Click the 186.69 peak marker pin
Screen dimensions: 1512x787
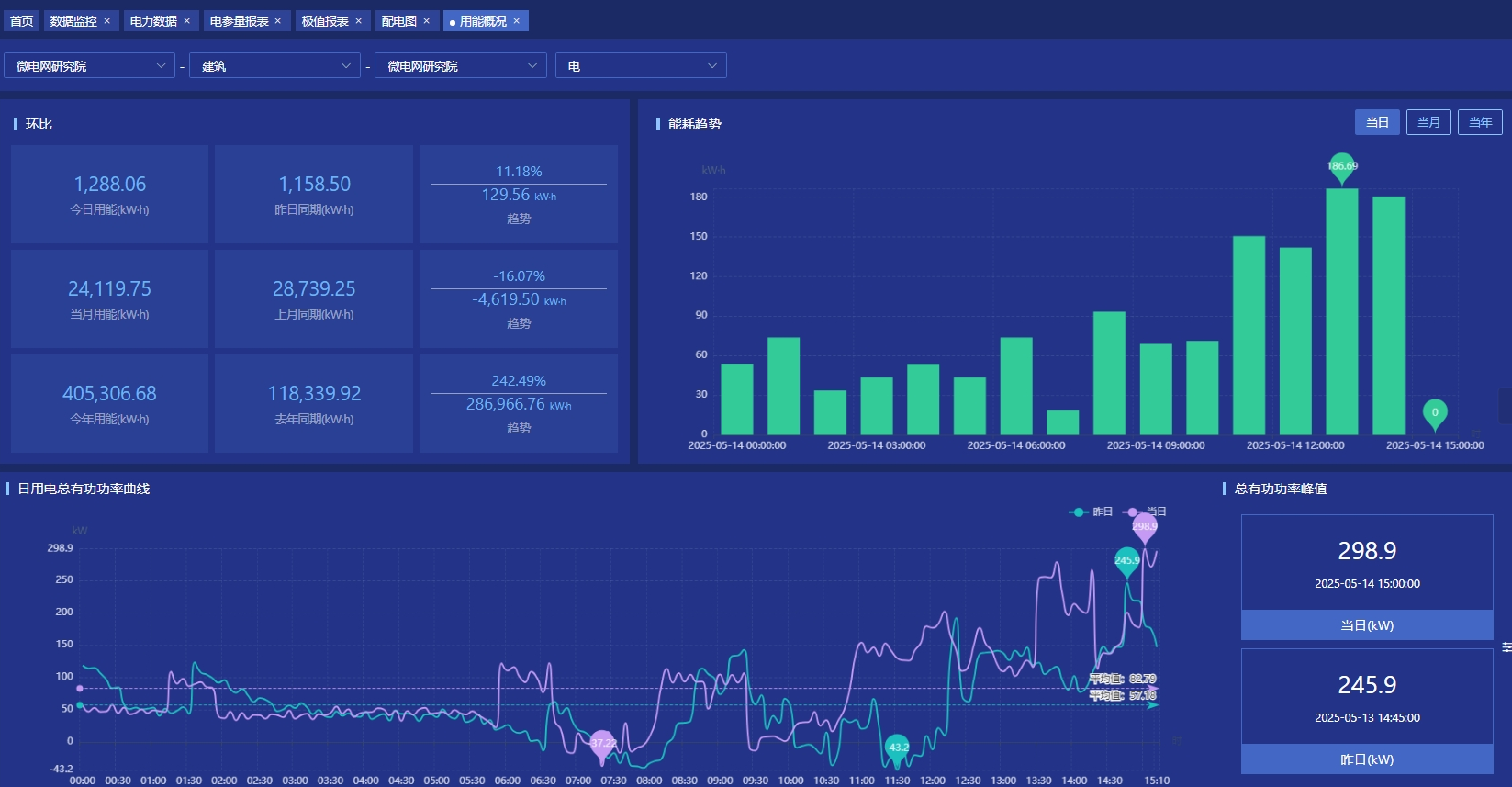point(1342,167)
